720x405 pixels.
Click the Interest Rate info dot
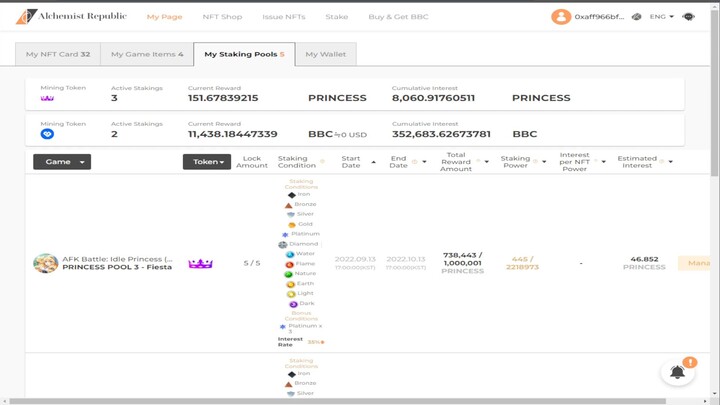coord(323,342)
